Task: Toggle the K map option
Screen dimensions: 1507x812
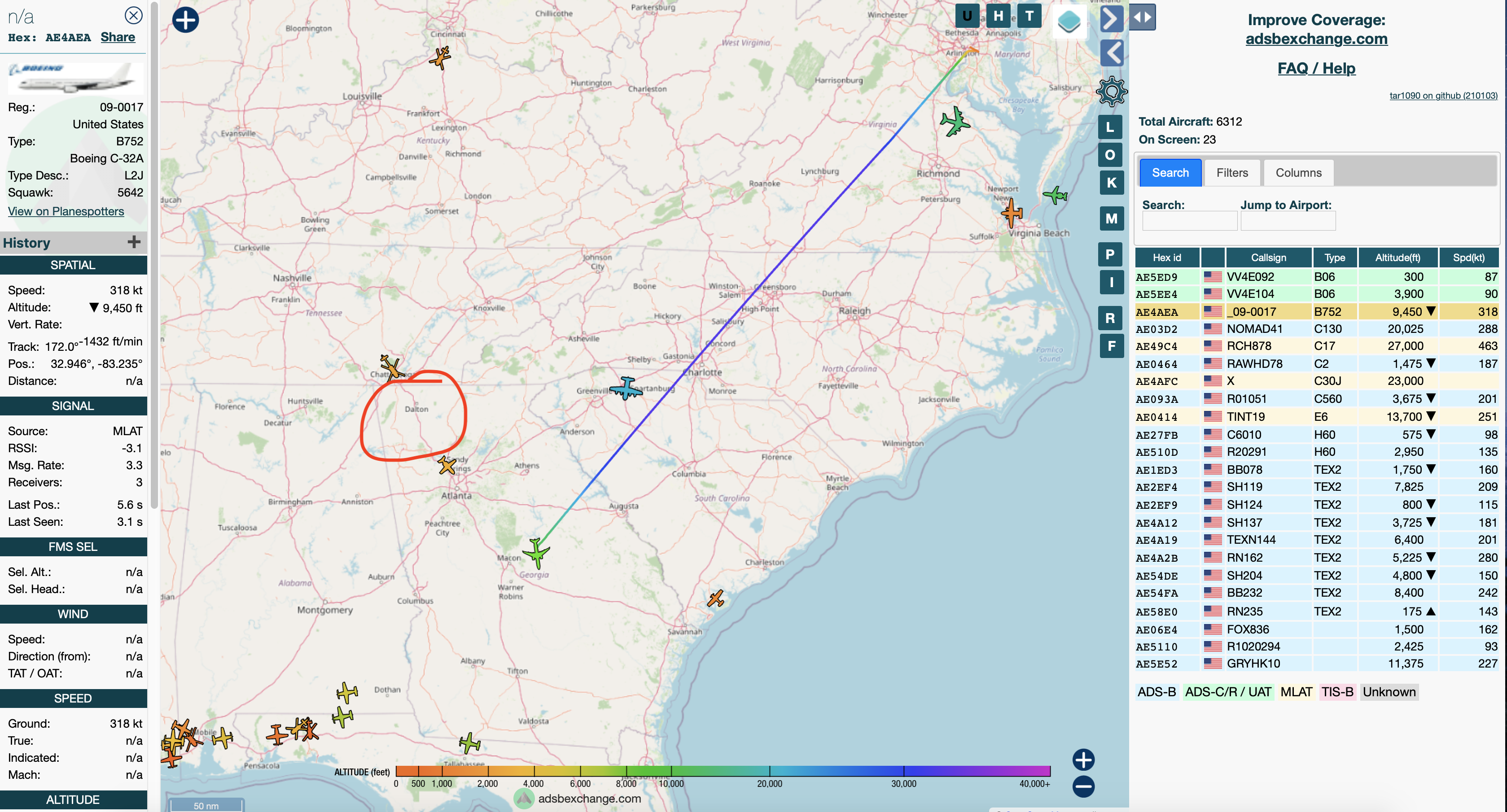Action: coord(1111,183)
